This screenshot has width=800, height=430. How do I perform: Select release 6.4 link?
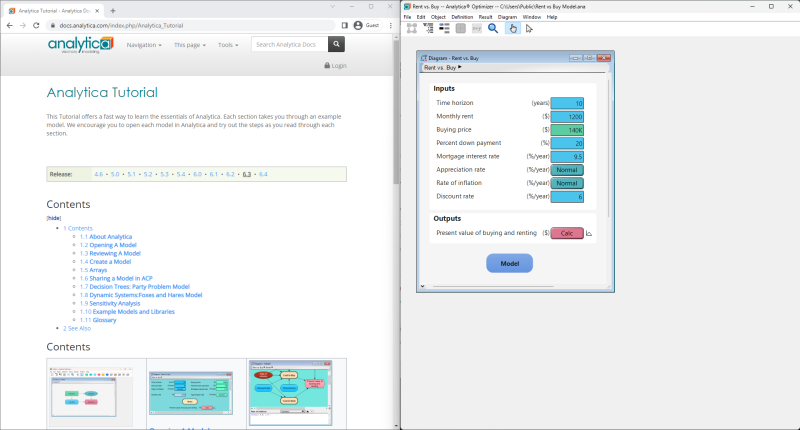click(263, 174)
